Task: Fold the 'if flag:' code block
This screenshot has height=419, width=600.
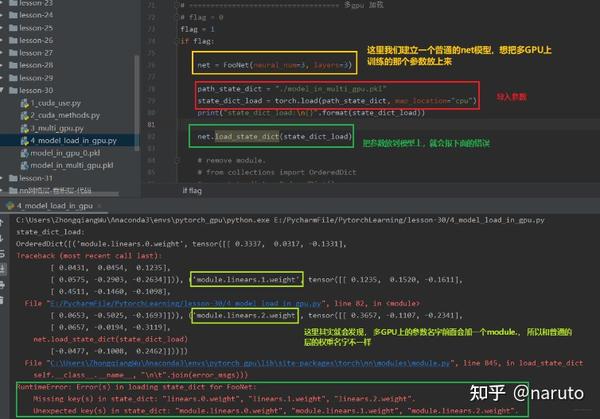Action: (x=177, y=41)
